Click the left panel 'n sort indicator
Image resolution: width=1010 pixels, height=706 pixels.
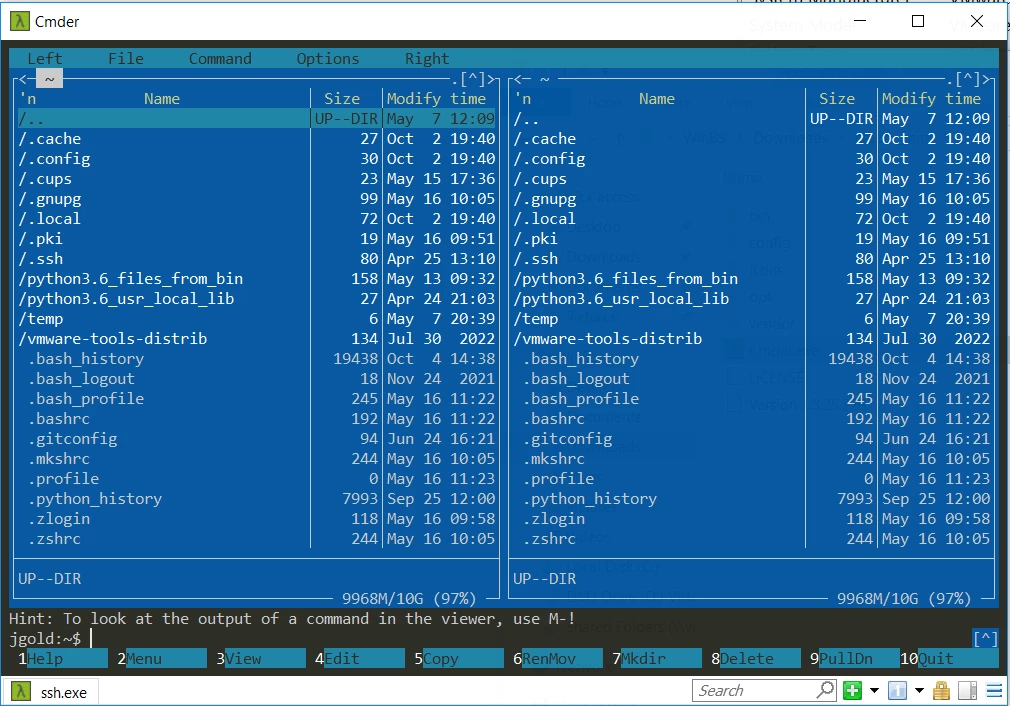pos(28,99)
